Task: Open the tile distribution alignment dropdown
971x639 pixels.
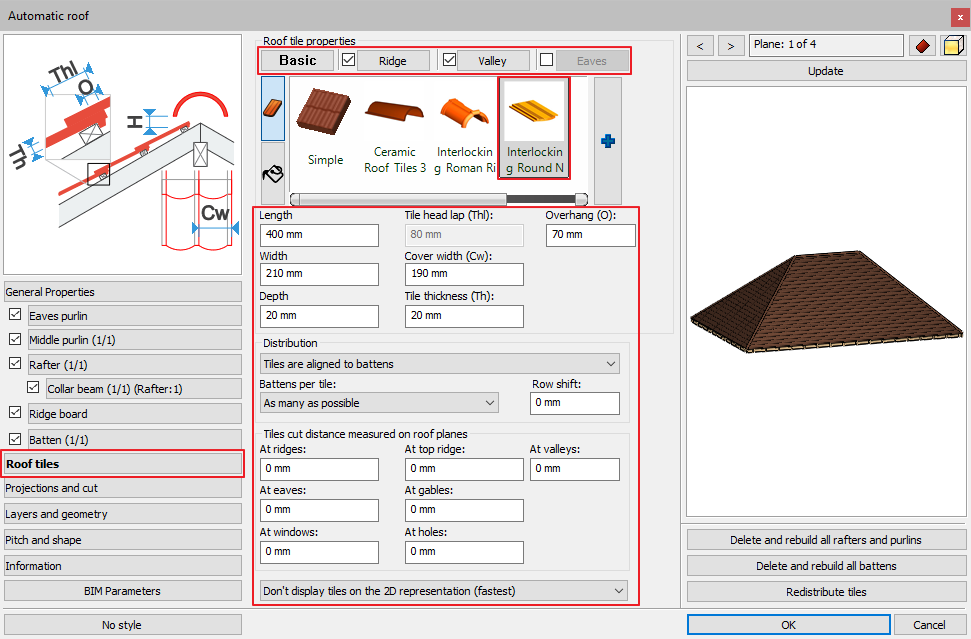Action: tap(440, 364)
